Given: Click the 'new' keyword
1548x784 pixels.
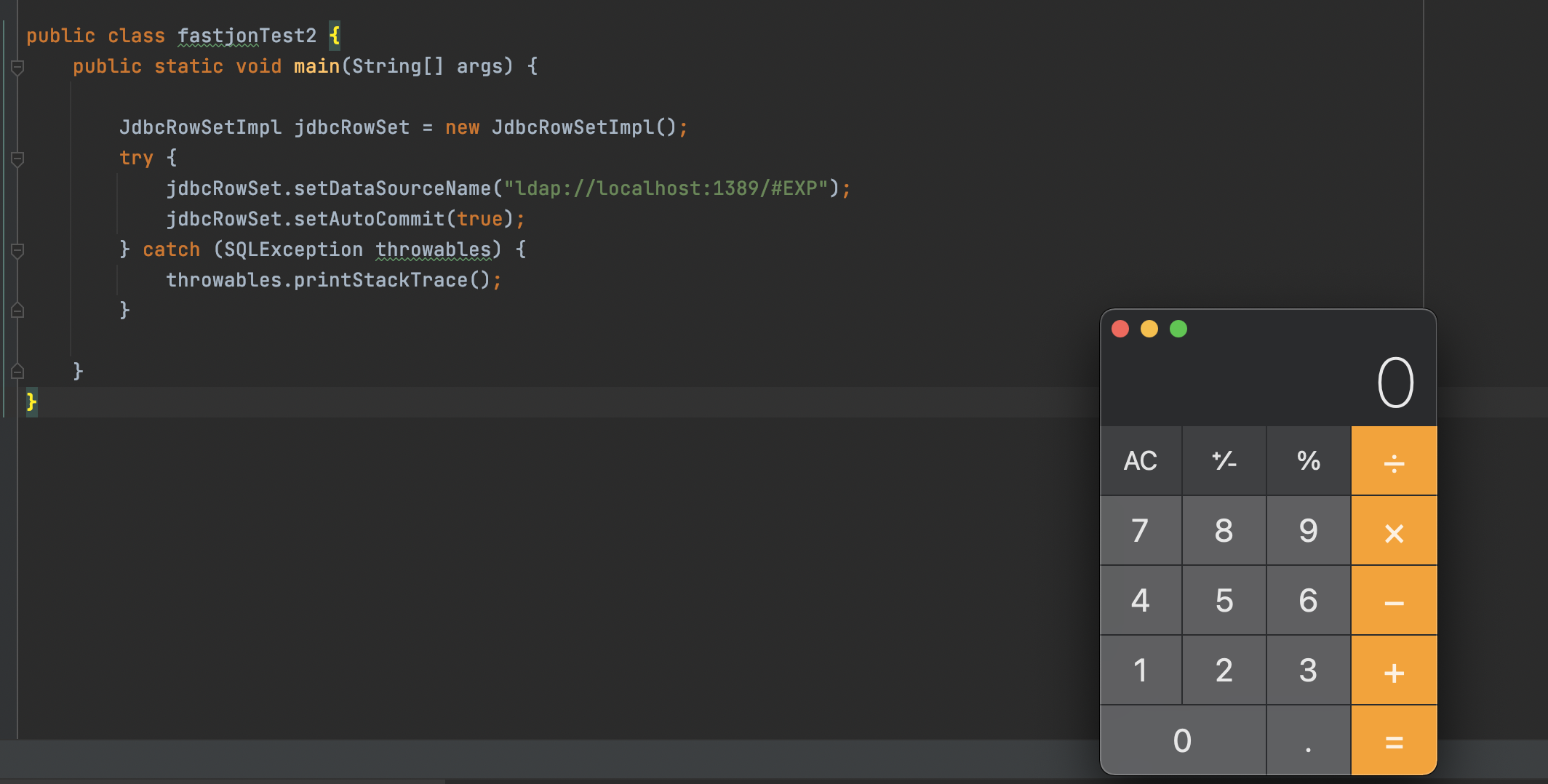Looking at the screenshot, I should pyautogui.click(x=463, y=127).
